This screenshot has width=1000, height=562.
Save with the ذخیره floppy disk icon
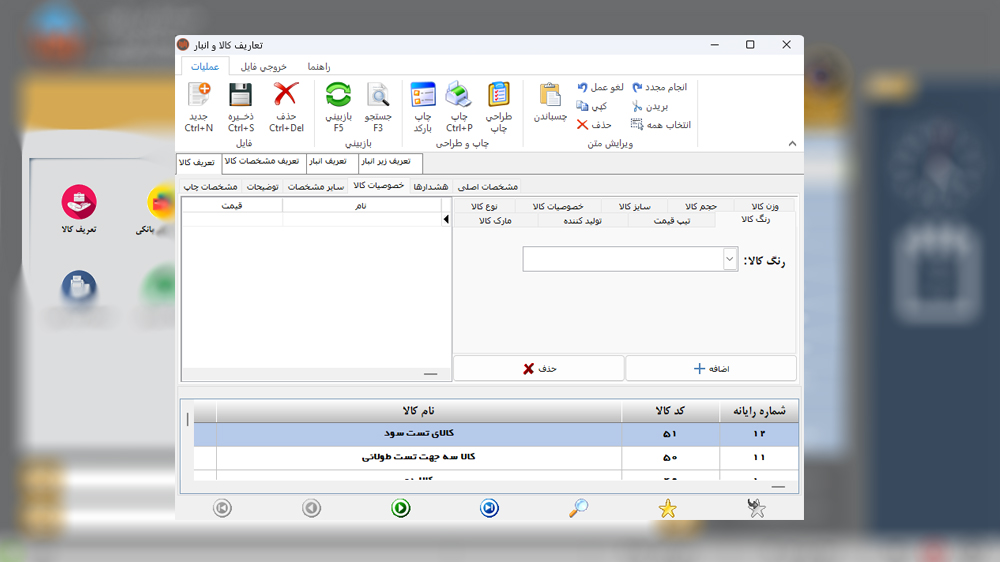click(240, 96)
